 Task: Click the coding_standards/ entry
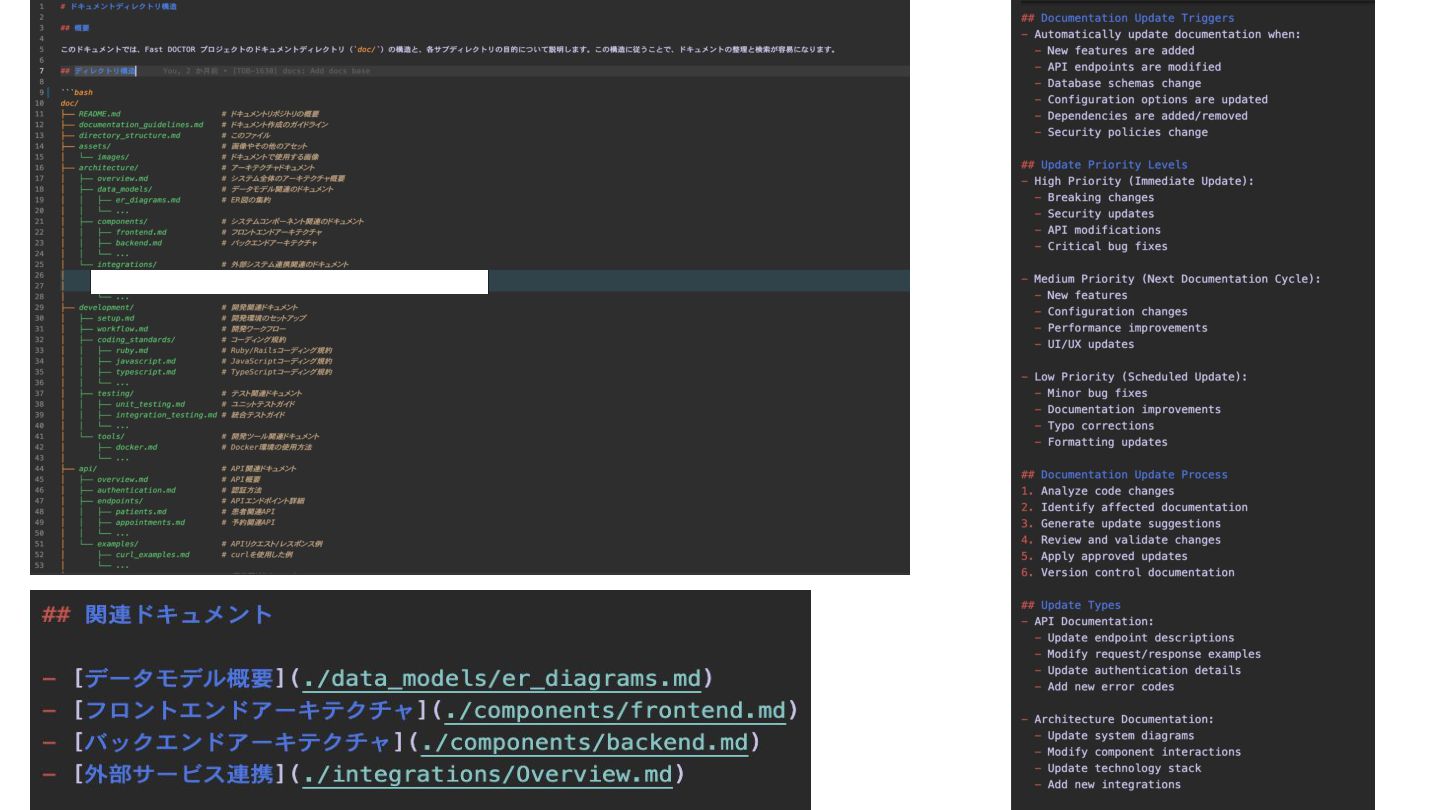tap(136, 340)
